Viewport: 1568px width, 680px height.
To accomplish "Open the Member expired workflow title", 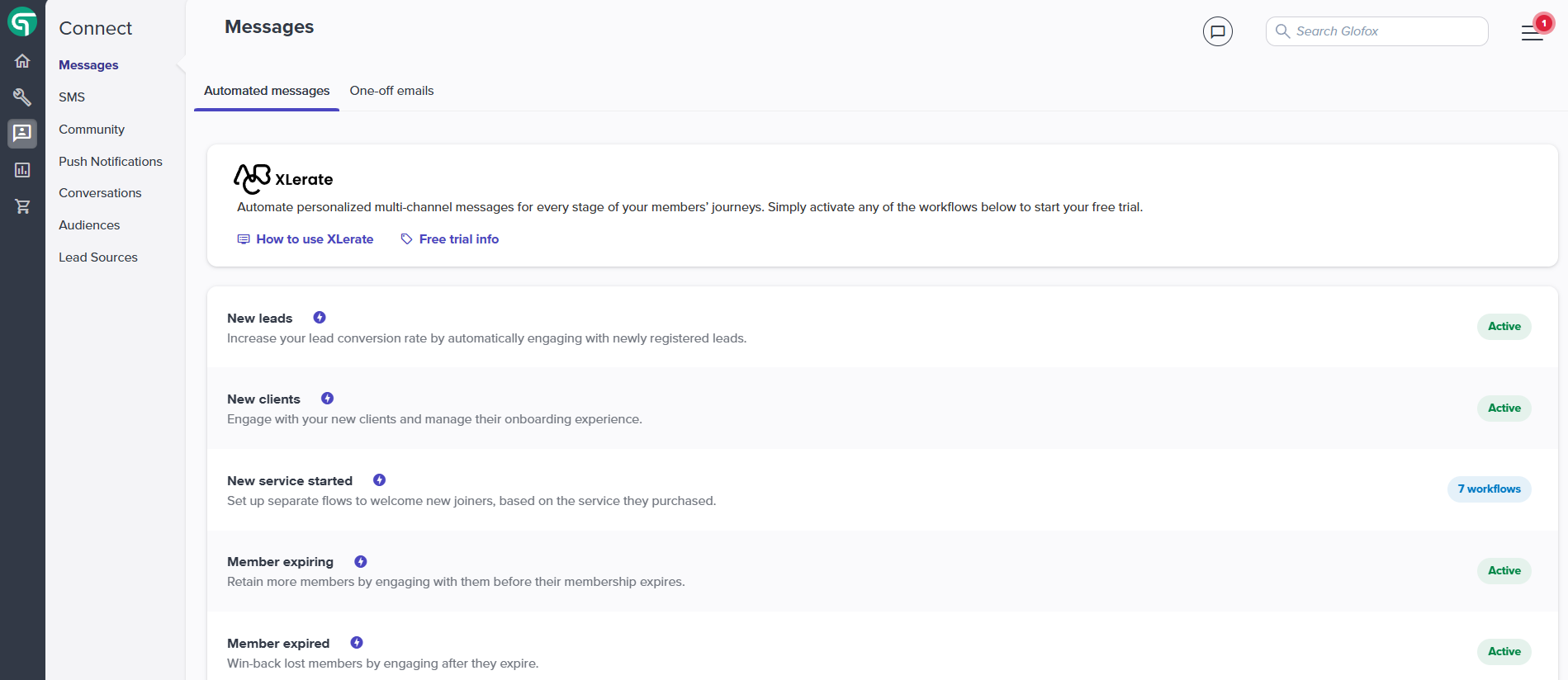I will (278, 644).
